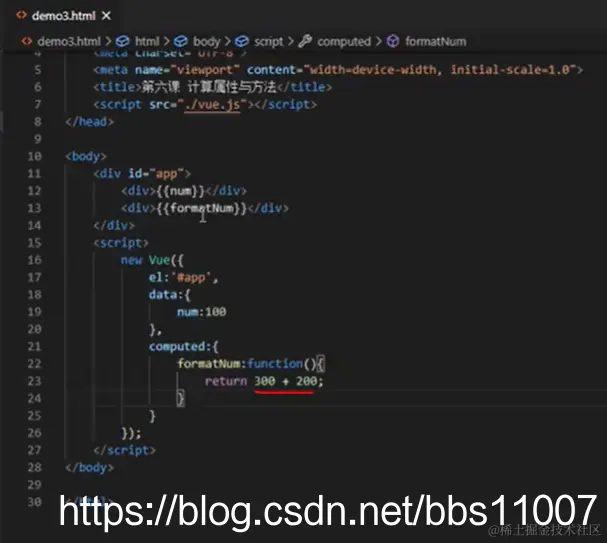Click the body breadcrumb segment
Image resolution: width=607 pixels, height=543 pixels.
point(206,41)
